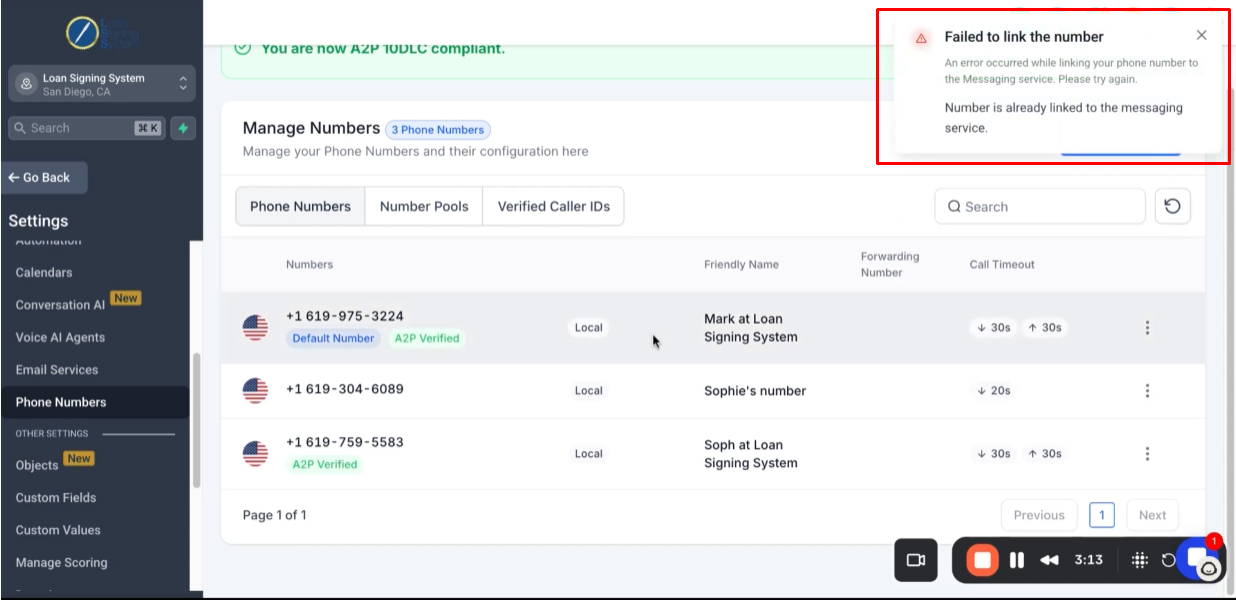Open Custom Fields settings

(x=56, y=497)
